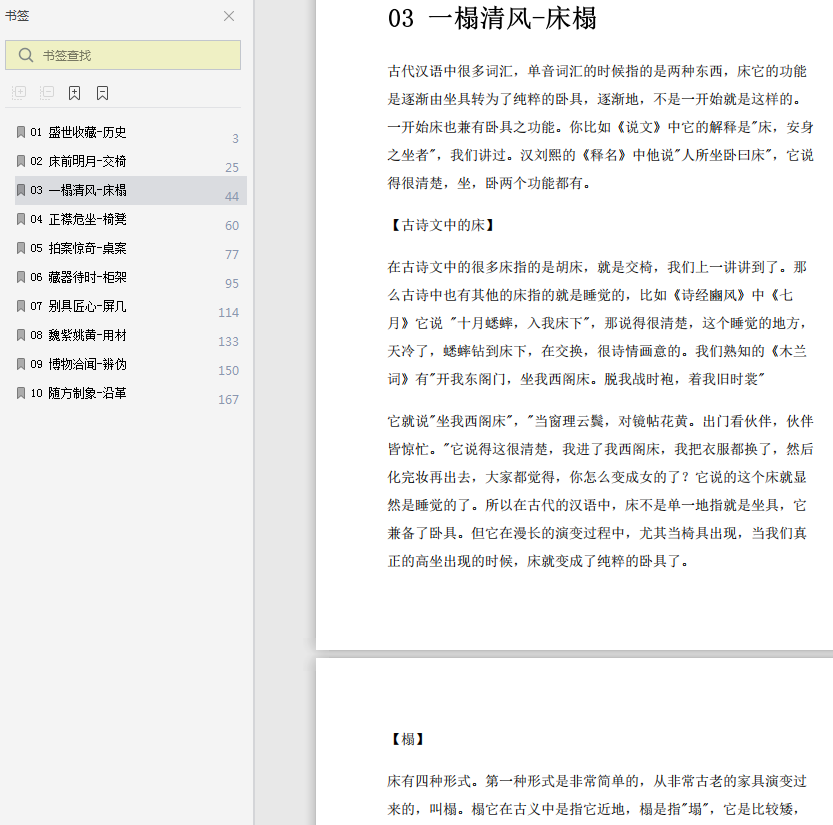
Task: Click the bookmark icon beside 10 随方制象
Action: pyautogui.click(x=21, y=393)
